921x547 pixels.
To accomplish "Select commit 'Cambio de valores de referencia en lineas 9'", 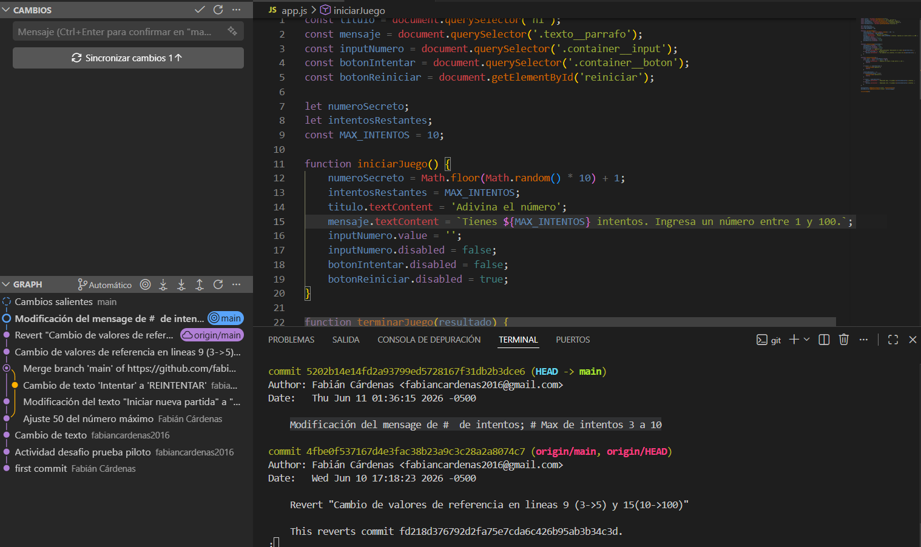I will (x=126, y=352).
